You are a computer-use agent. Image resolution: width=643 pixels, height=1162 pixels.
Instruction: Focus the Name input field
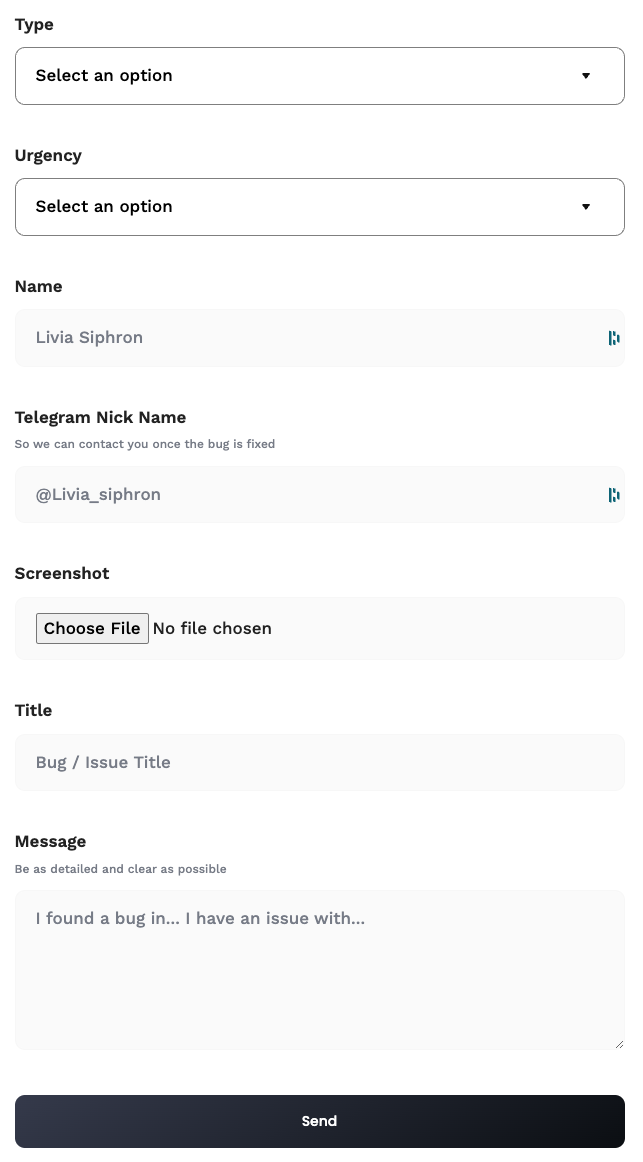[x=300, y=338]
